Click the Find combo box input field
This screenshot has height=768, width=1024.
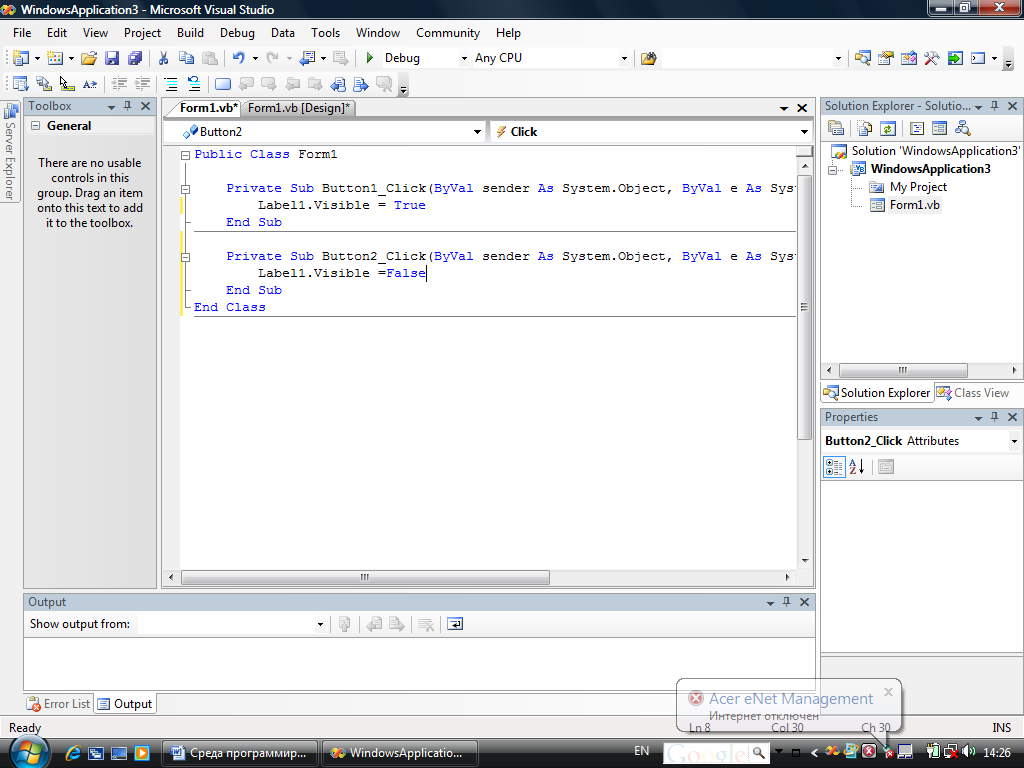tap(748, 58)
